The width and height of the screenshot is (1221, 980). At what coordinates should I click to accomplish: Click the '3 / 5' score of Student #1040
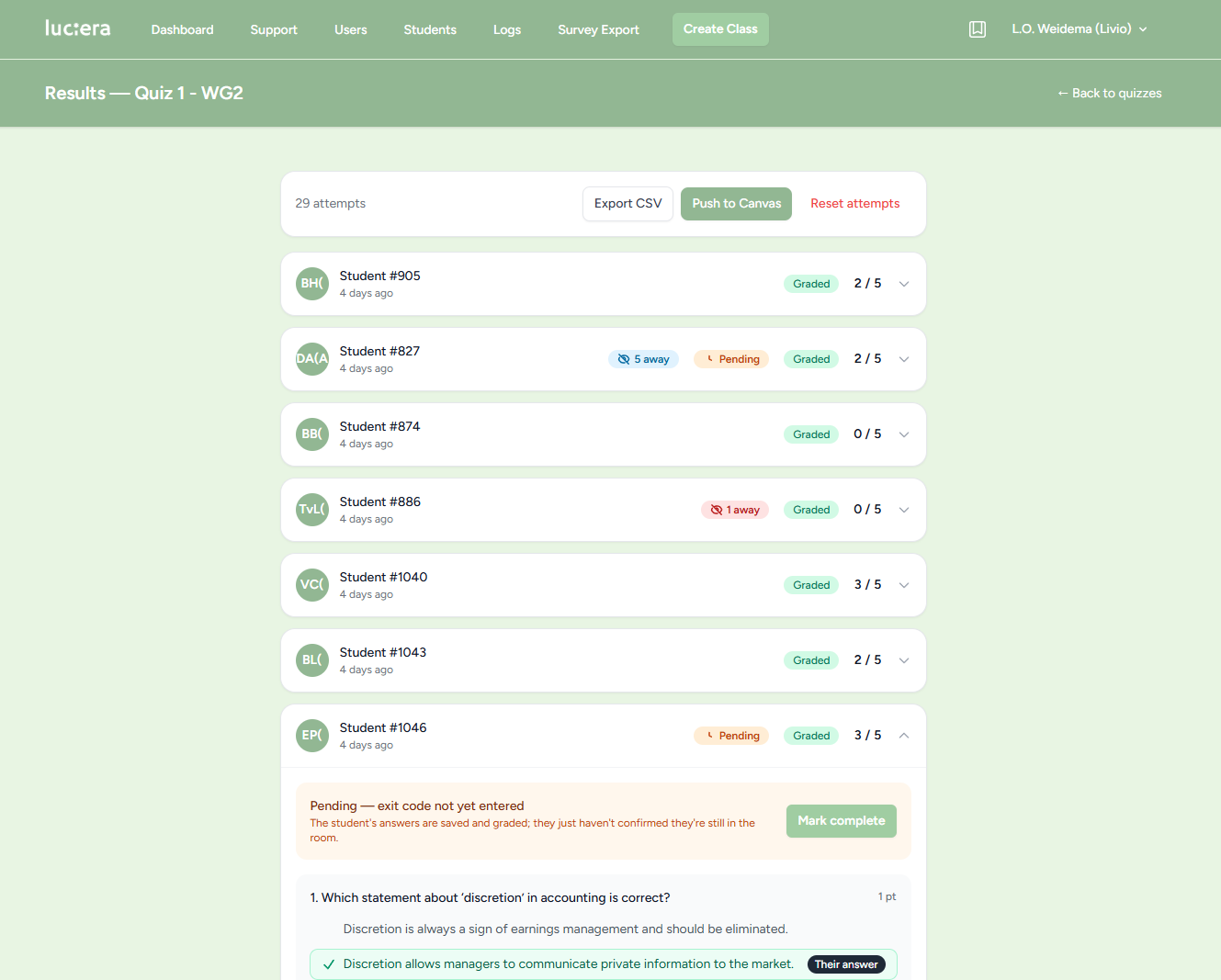(867, 585)
